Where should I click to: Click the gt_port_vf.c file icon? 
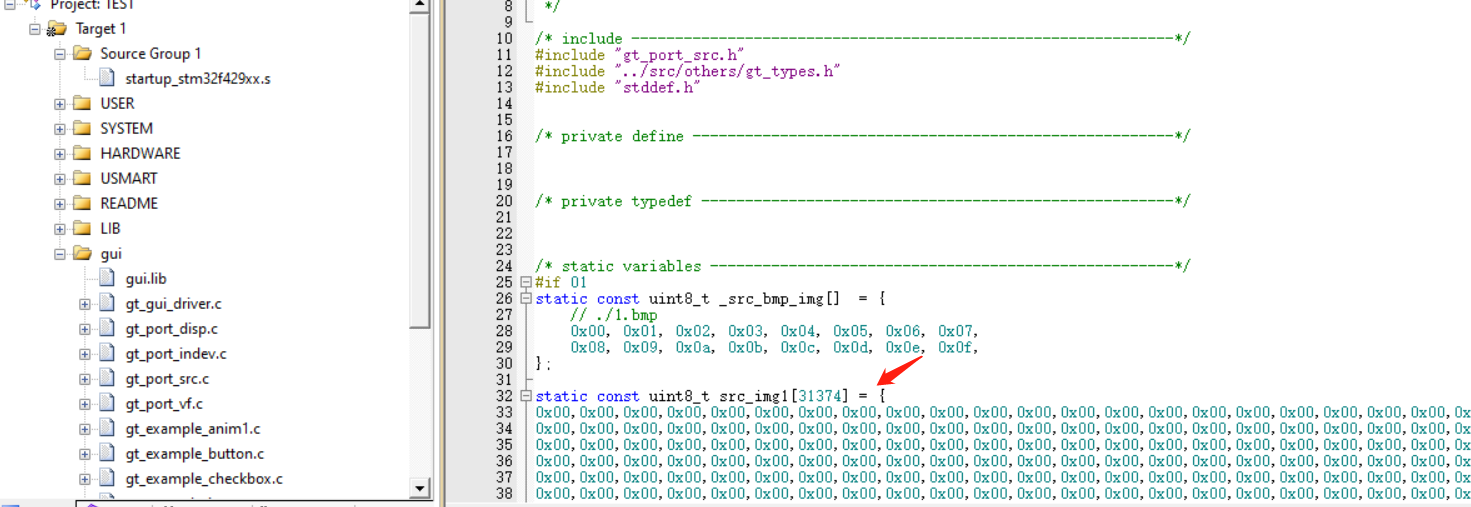107,404
